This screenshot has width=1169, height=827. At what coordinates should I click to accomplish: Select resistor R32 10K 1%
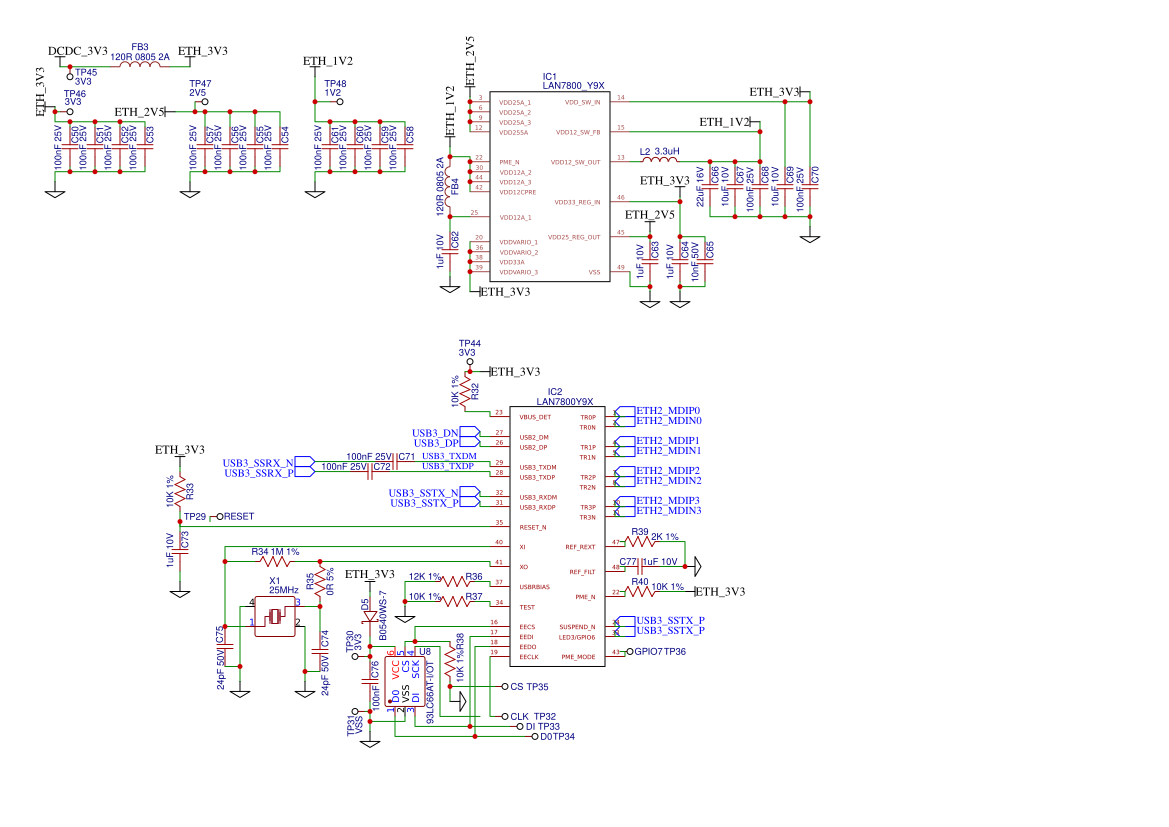(x=465, y=391)
